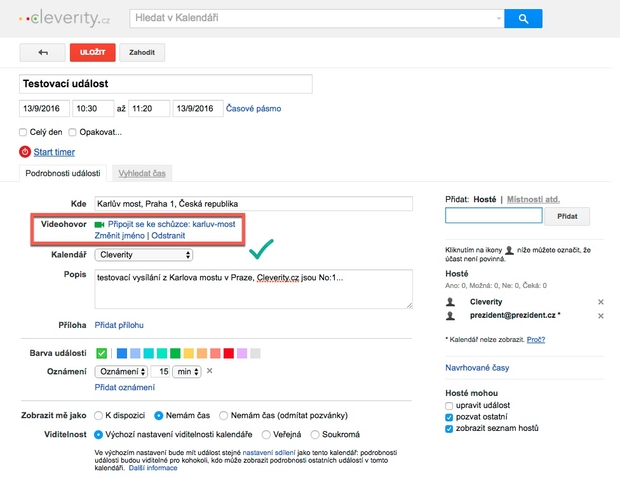This screenshot has width=620, height=487.
Task: Click the blue search magnifier button
Action: coord(522,18)
